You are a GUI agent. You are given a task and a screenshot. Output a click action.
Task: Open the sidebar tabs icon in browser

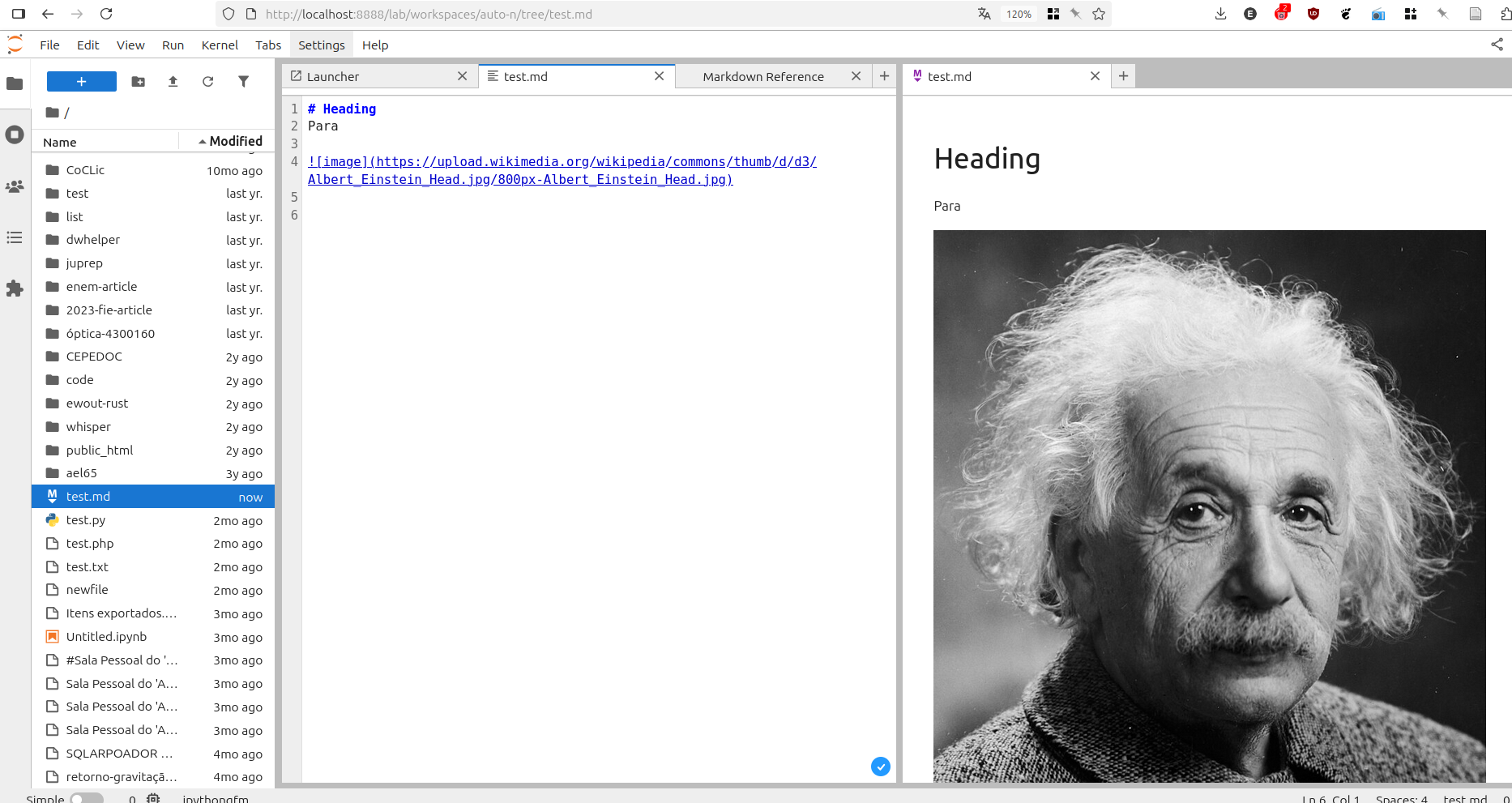[19, 14]
